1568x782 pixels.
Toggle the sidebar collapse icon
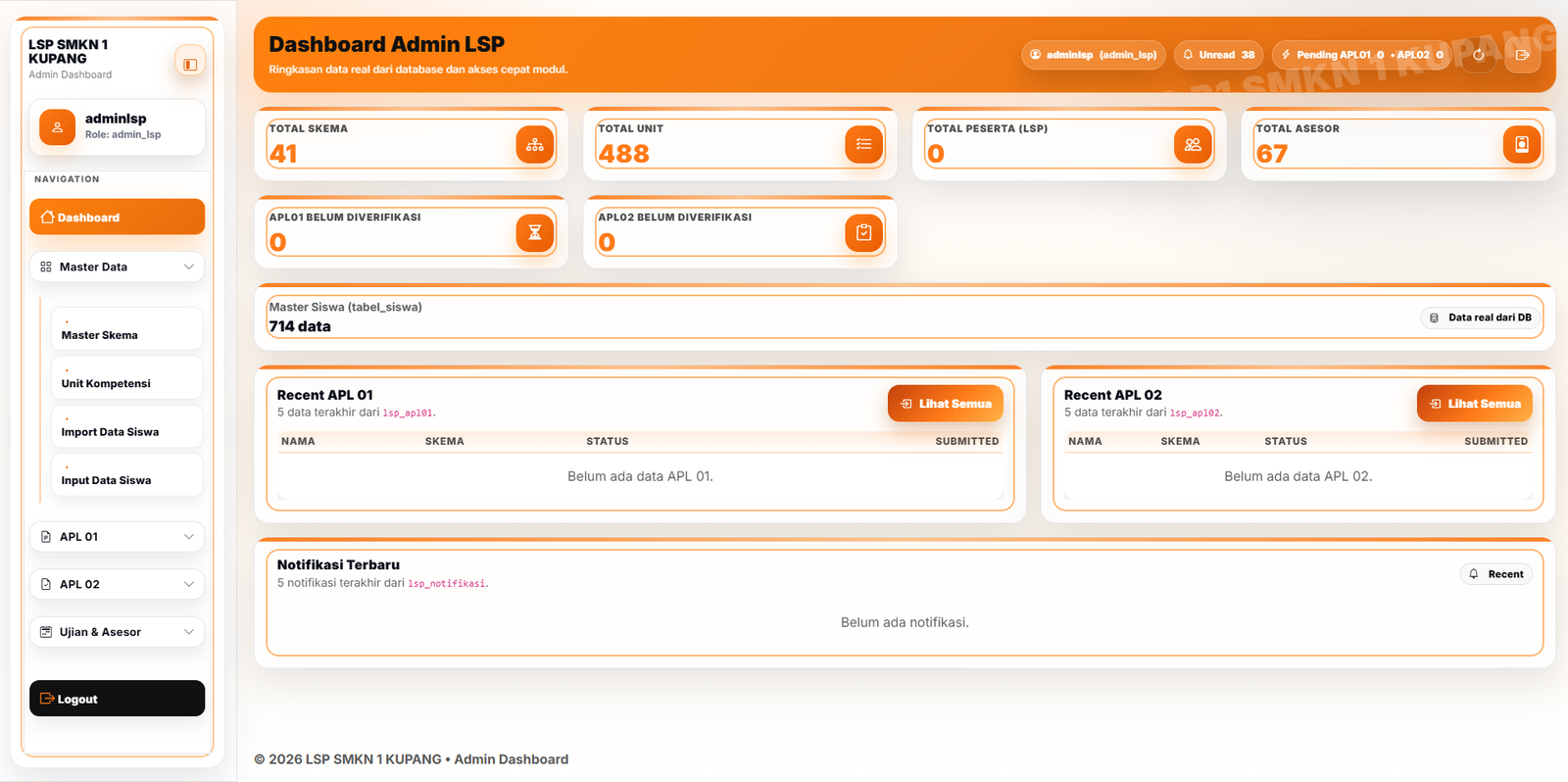(x=190, y=64)
